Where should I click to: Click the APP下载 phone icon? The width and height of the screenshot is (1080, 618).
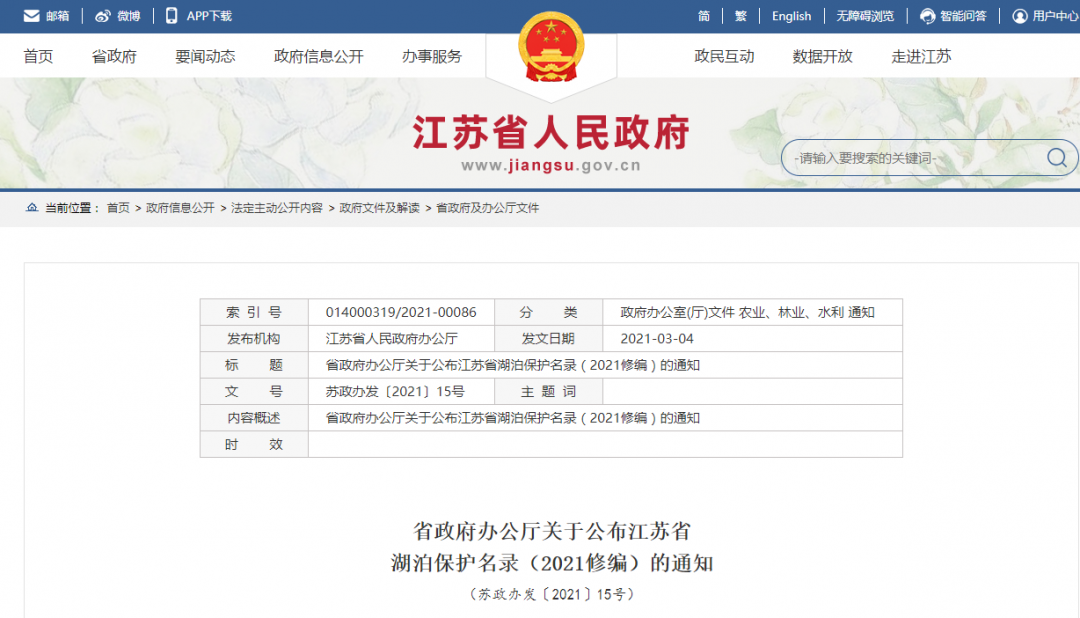[x=172, y=16]
